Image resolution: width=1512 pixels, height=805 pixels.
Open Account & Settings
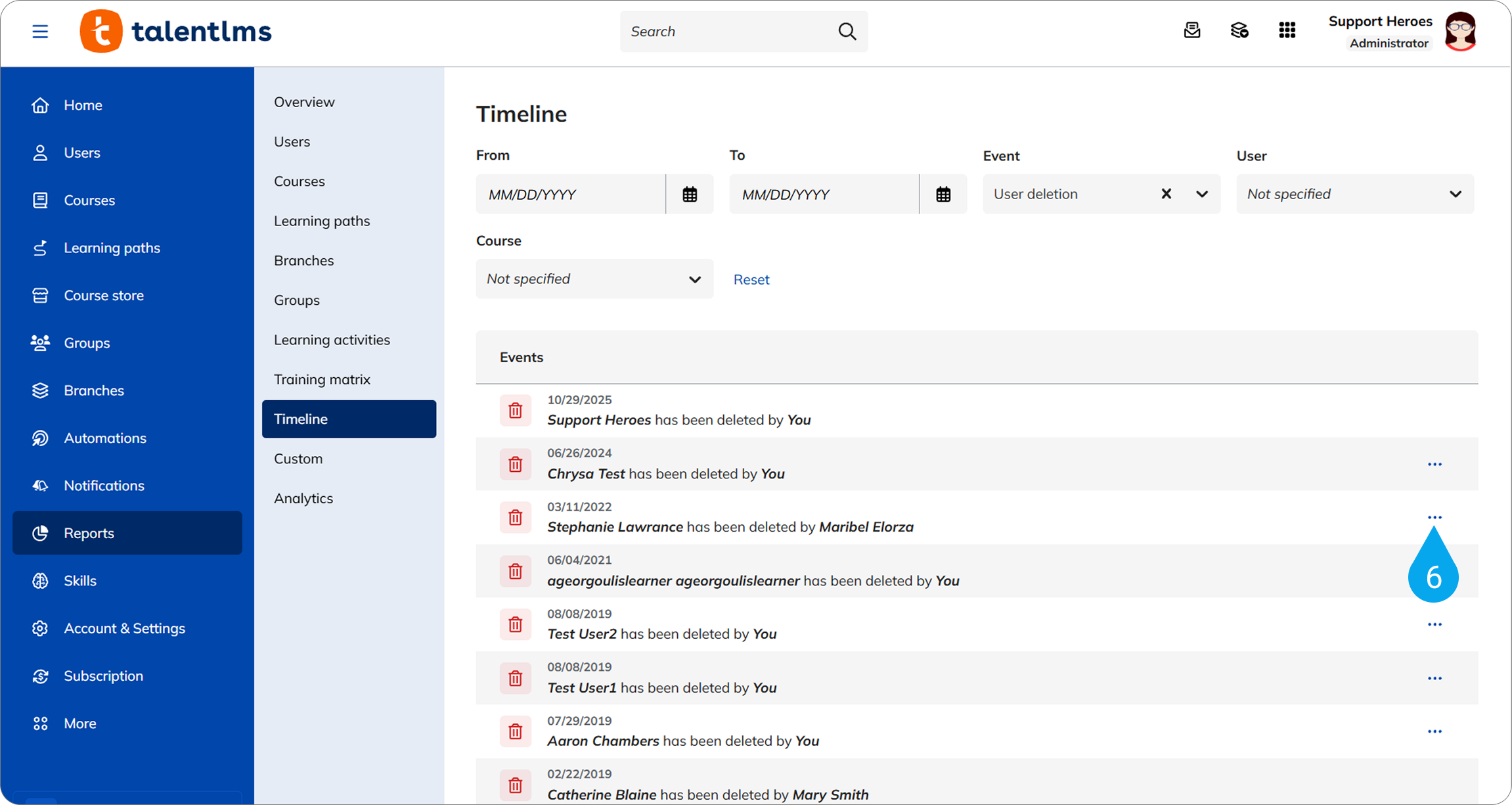(127, 628)
